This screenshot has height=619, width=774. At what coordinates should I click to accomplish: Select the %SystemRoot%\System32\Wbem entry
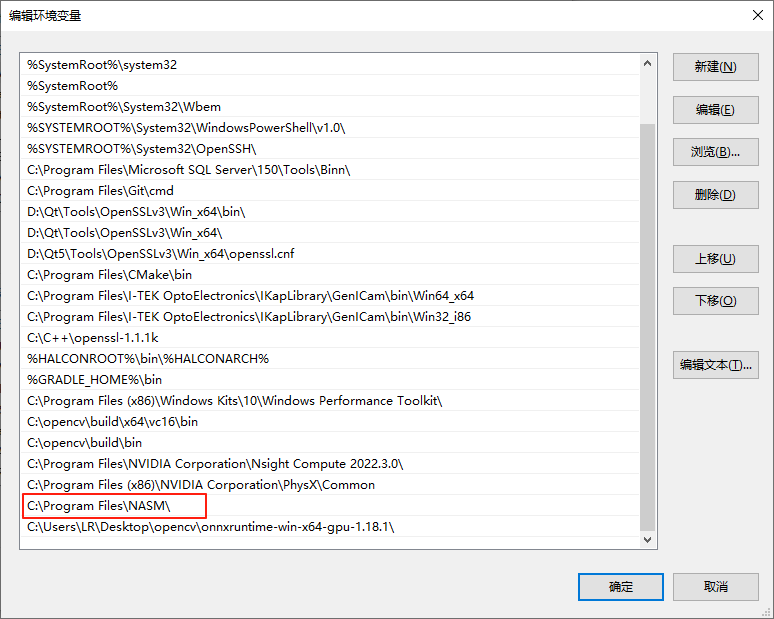click(330, 107)
